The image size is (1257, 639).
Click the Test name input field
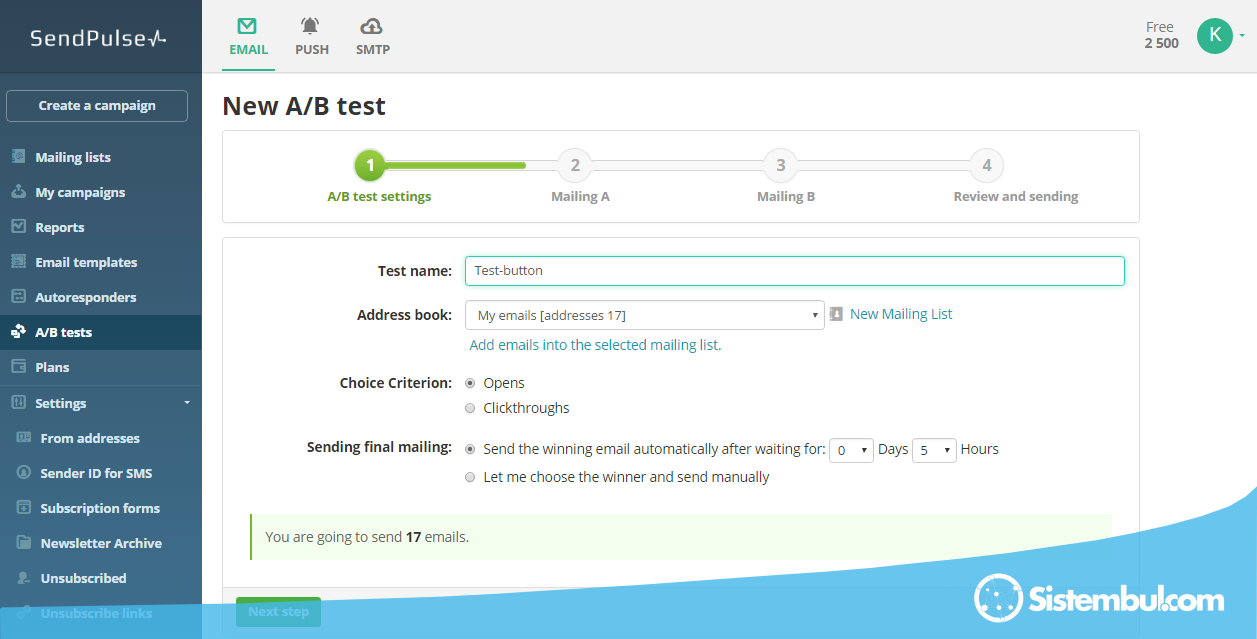pos(794,271)
